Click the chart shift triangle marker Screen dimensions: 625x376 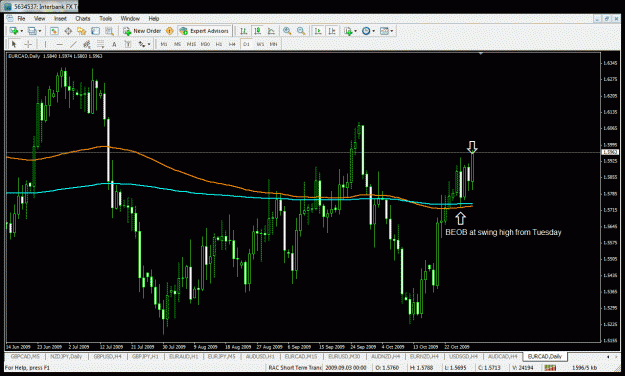(481, 53)
